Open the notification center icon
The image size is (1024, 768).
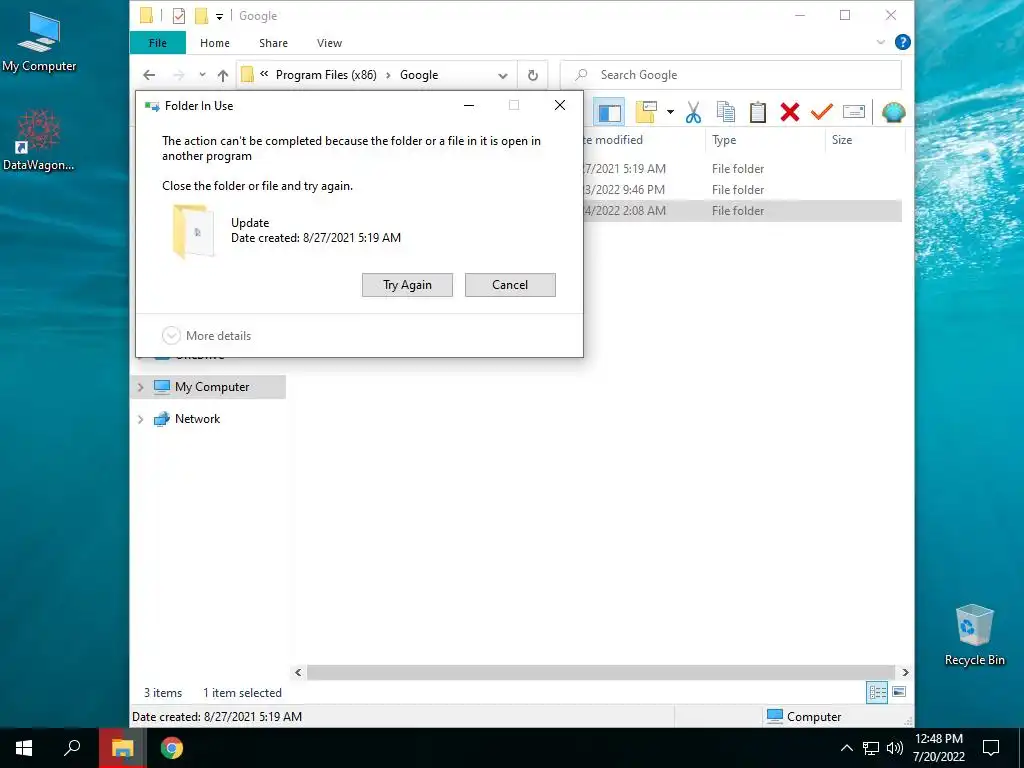(x=991, y=748)
